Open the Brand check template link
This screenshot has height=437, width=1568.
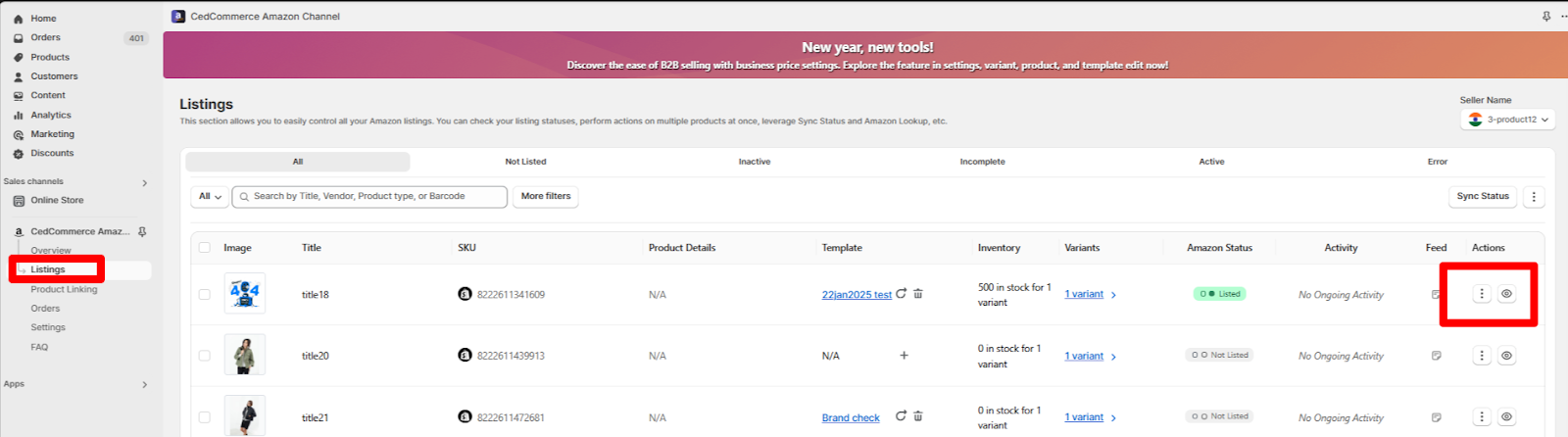[x=851, y=418]
